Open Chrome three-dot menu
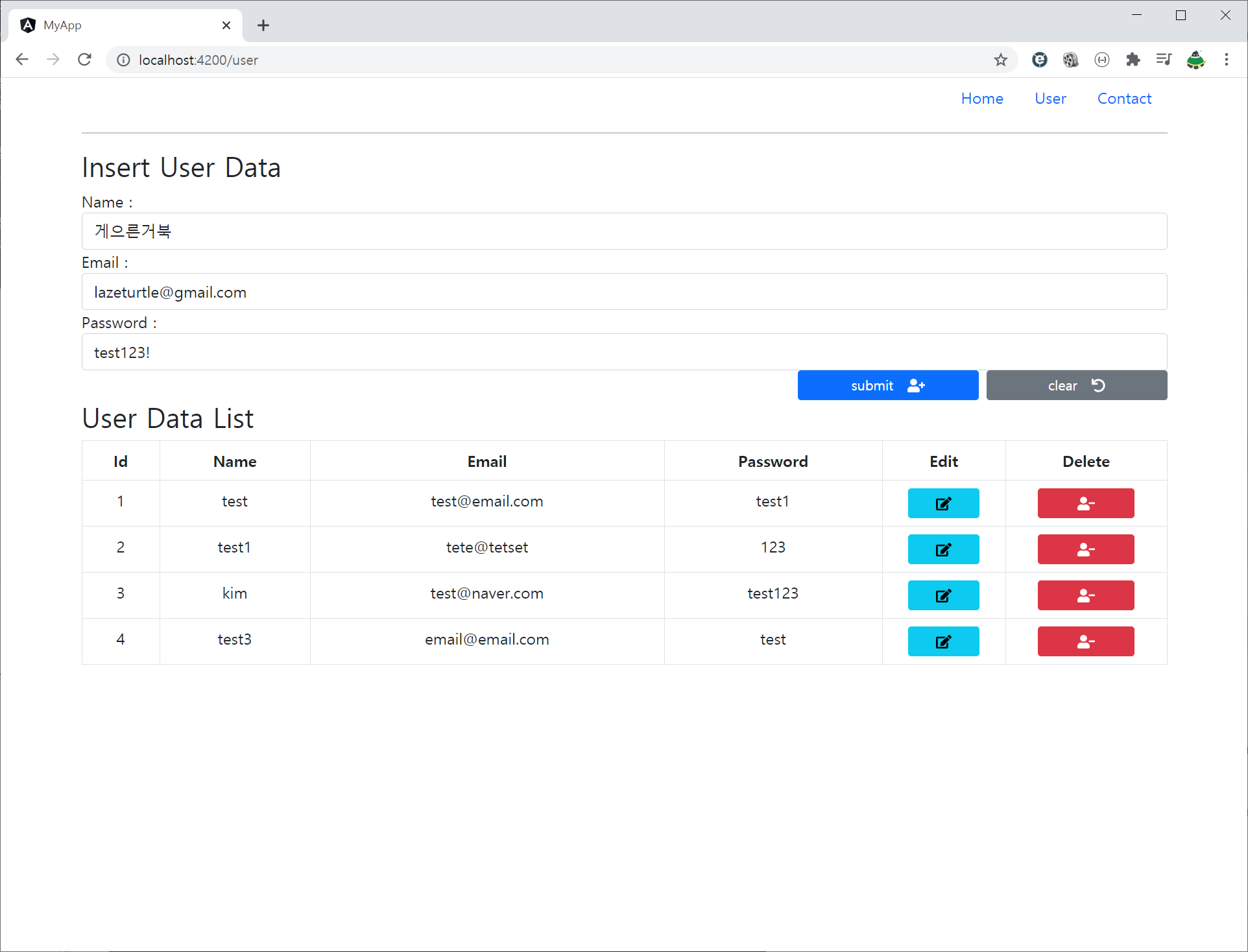This screenshot has height=952, width=1248. (1226, 60)
